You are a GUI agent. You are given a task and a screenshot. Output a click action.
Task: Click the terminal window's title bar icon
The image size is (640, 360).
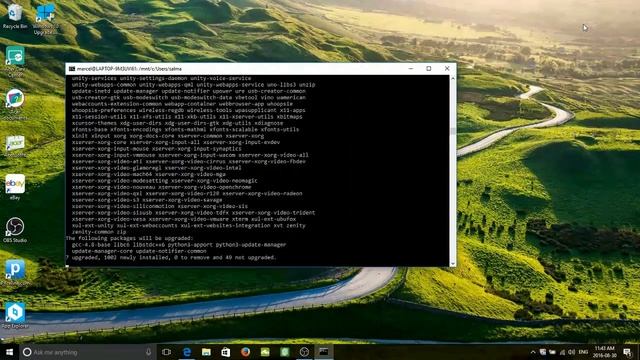click(x=72, y=69)
